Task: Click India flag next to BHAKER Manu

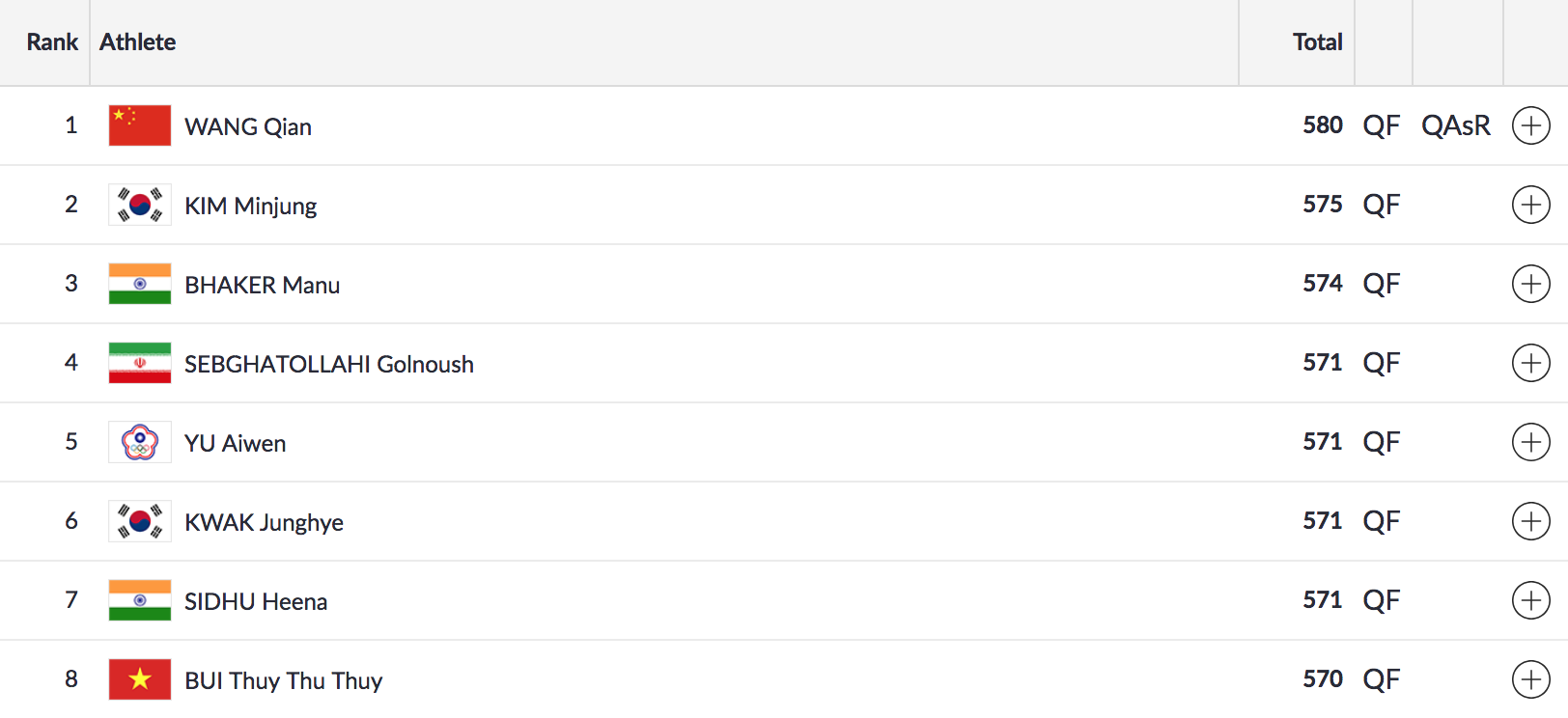Action: click(140, 284)
